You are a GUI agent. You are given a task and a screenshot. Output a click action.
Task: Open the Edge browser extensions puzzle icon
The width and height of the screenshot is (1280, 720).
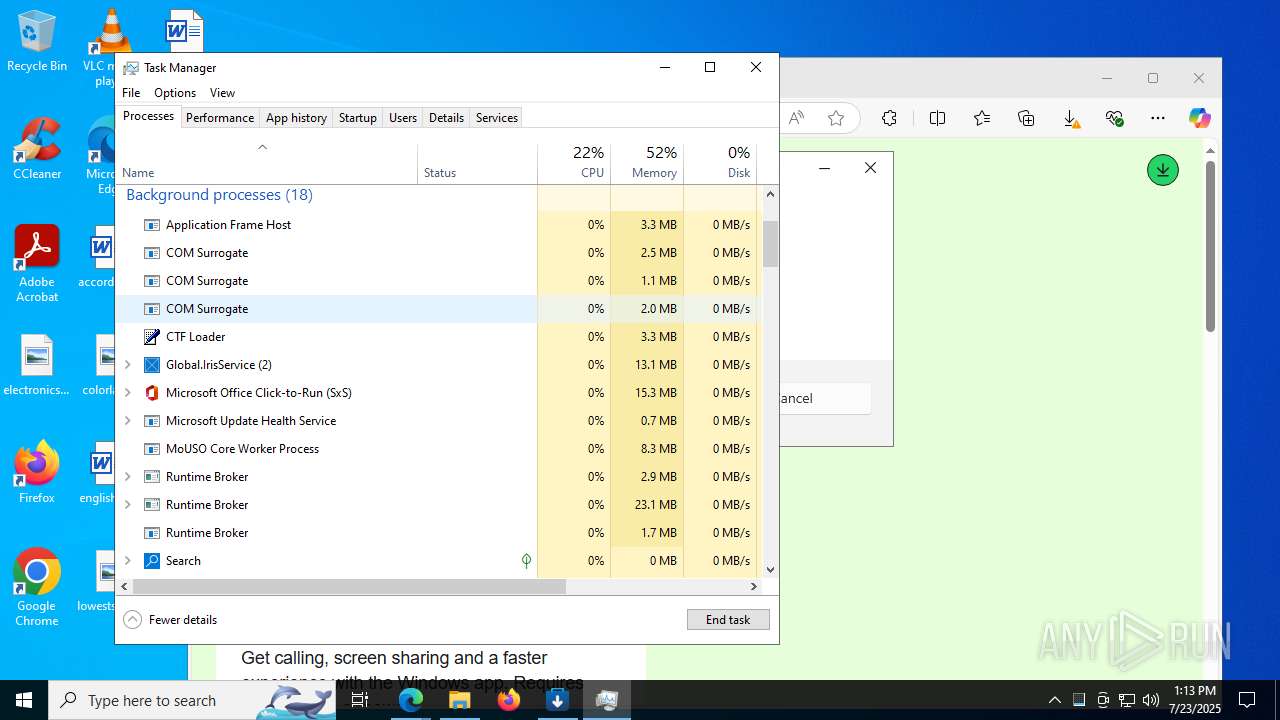[x=889, y=118]
